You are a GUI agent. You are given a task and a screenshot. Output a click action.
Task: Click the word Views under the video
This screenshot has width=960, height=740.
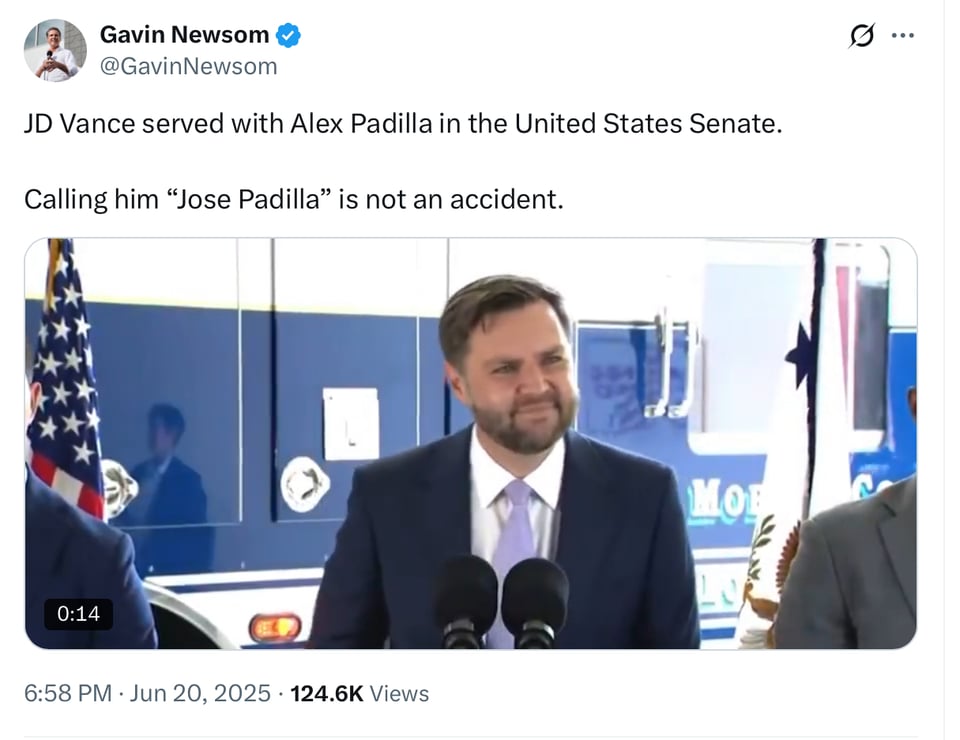(399, 693)
